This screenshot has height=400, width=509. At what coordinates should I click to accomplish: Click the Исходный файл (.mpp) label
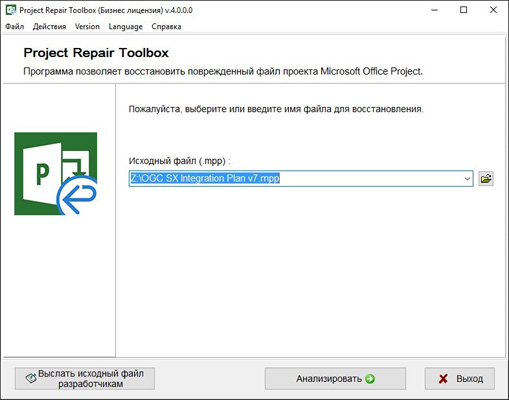point(180,161)
